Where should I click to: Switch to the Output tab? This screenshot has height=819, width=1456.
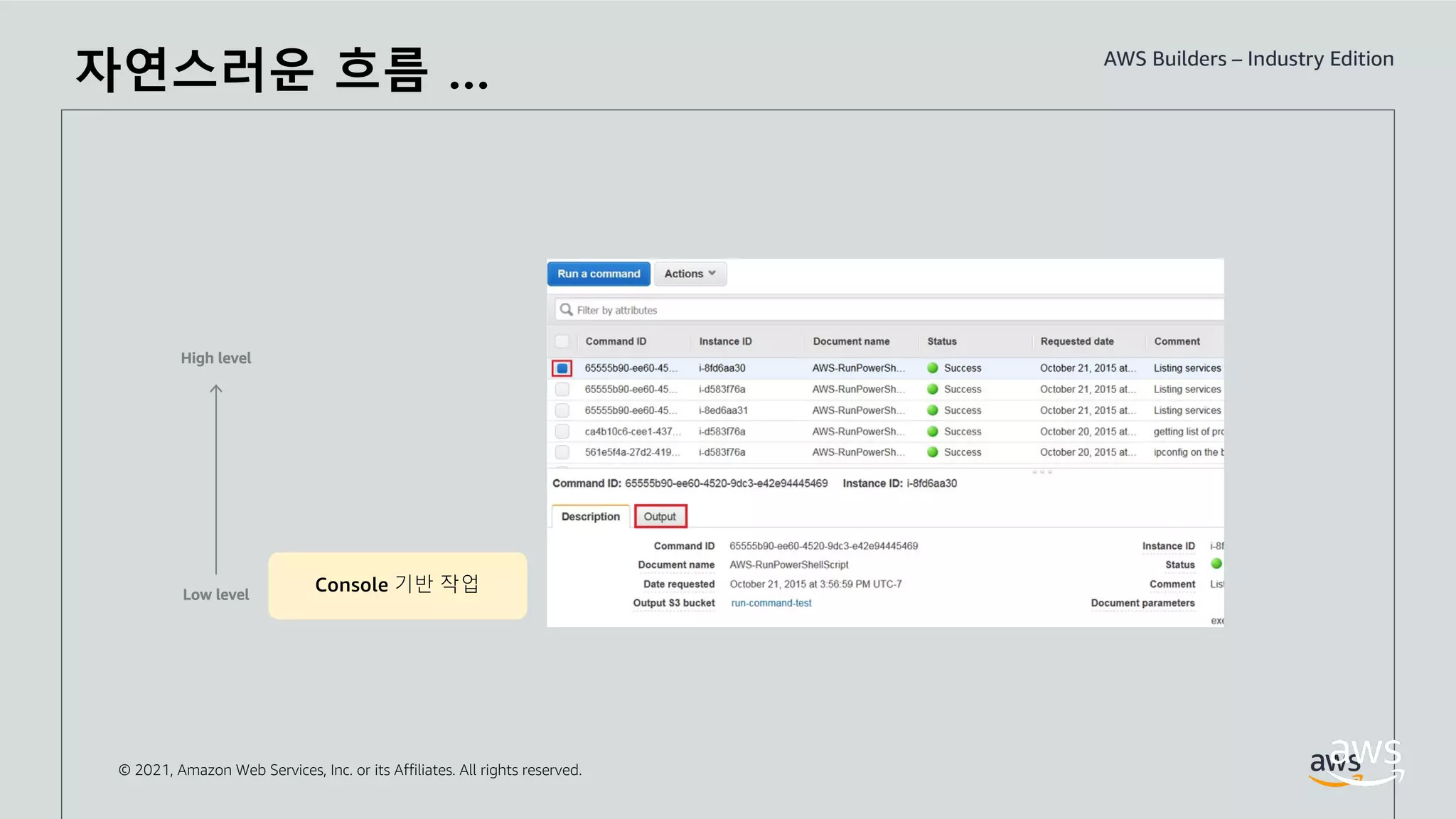point(660,516)
